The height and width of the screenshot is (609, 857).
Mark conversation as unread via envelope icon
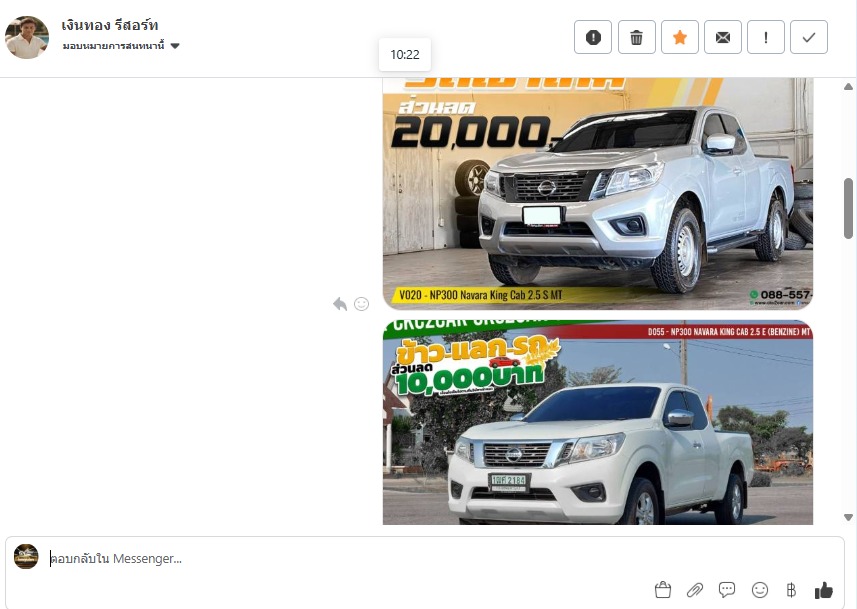[723, 37]
